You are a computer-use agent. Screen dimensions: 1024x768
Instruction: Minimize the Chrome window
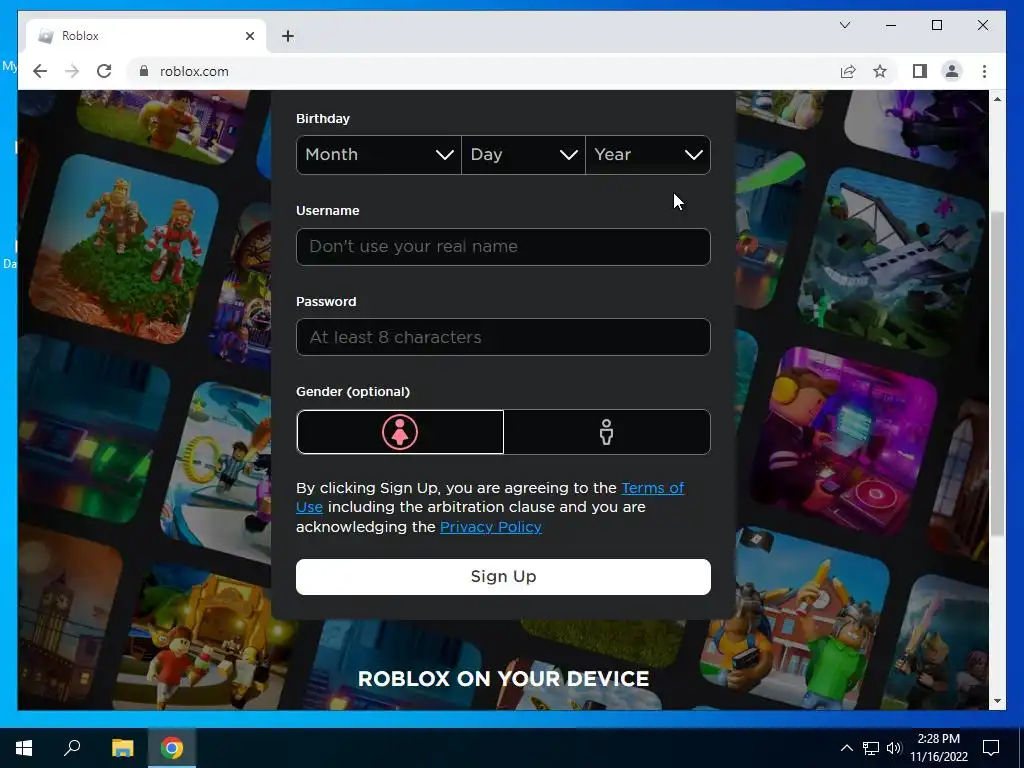(x=891, y=25)
